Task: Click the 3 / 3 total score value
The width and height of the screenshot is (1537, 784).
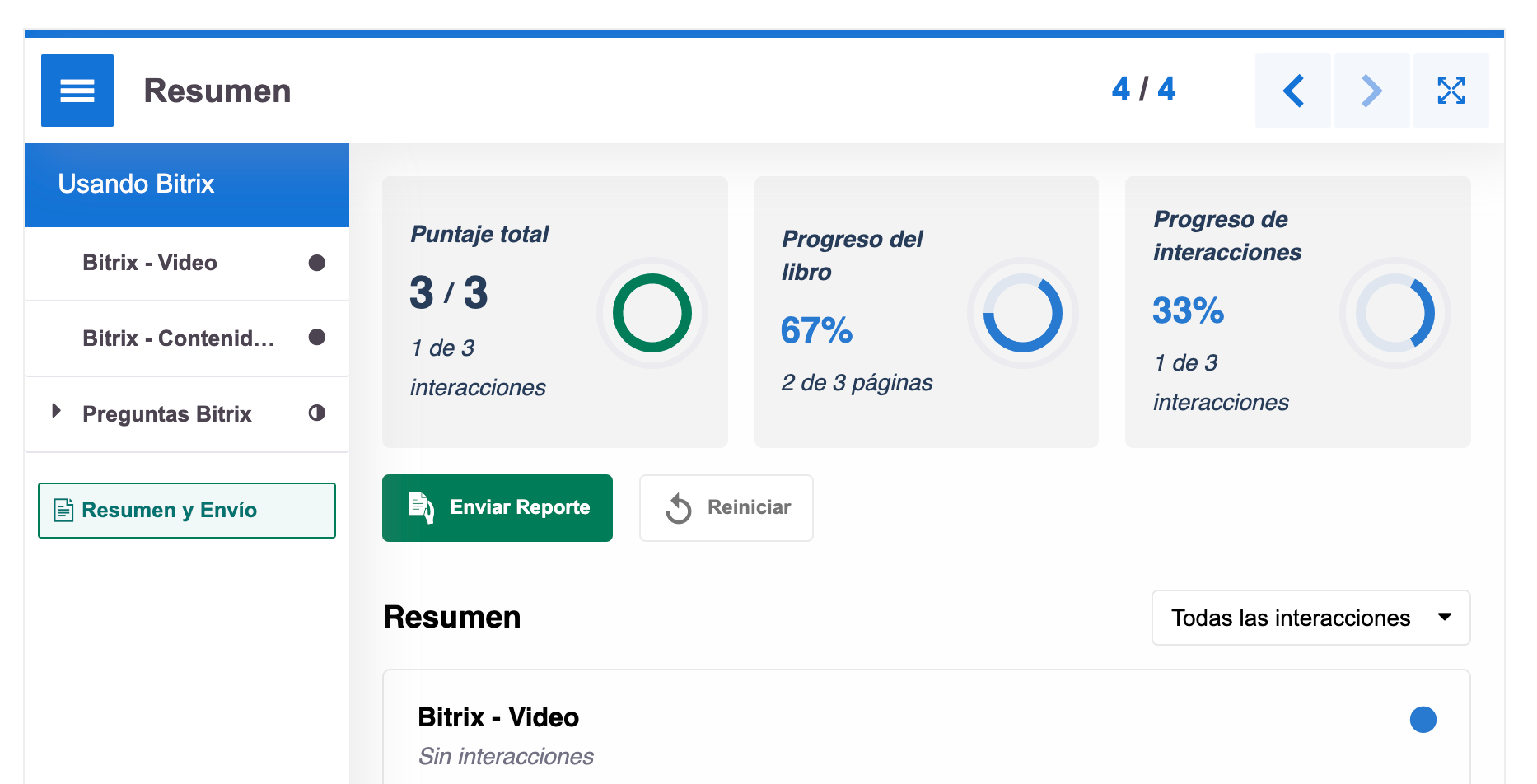Action: 449,292
